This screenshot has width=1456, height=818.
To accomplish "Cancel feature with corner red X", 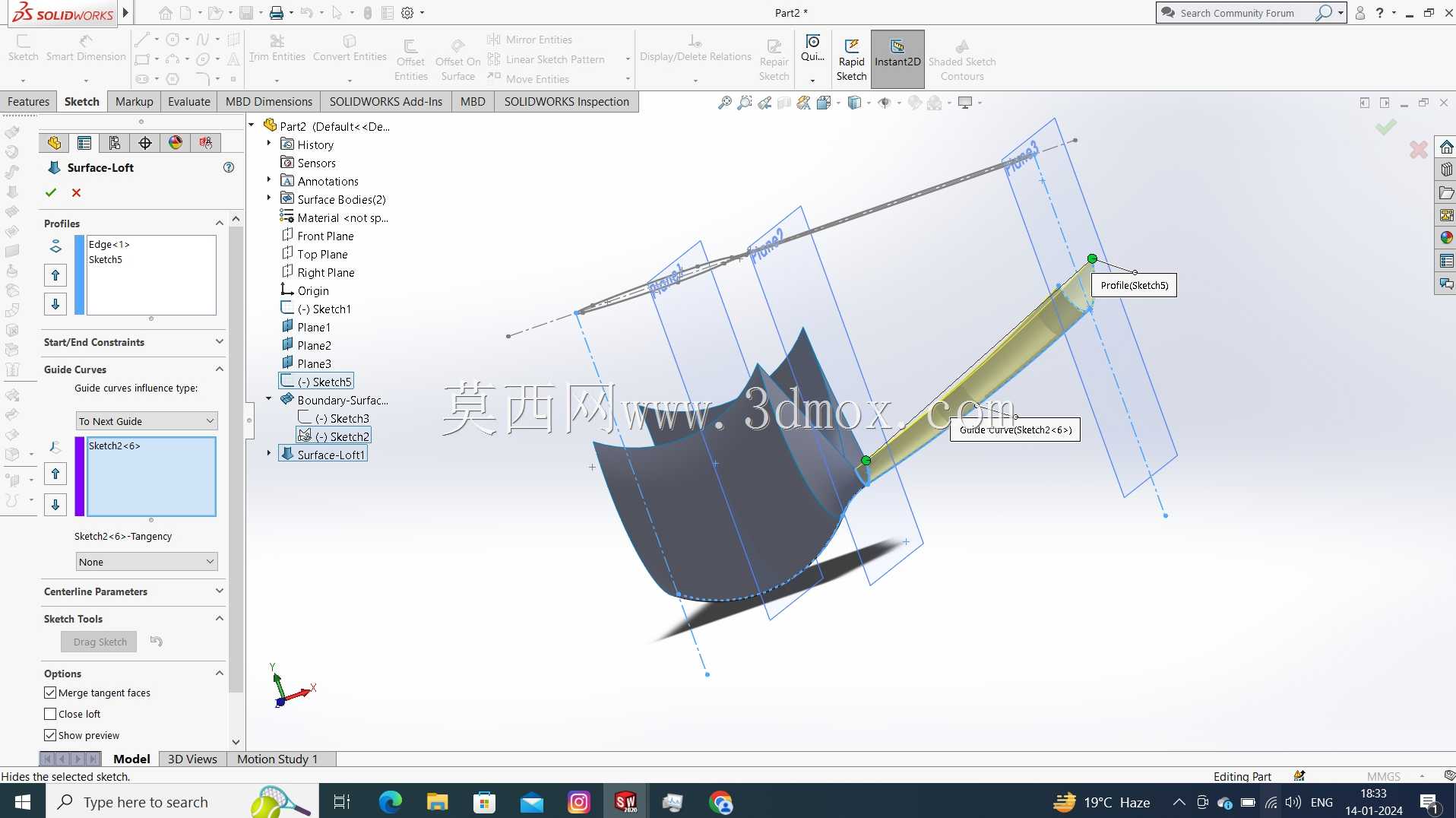I will (1418, 150).
